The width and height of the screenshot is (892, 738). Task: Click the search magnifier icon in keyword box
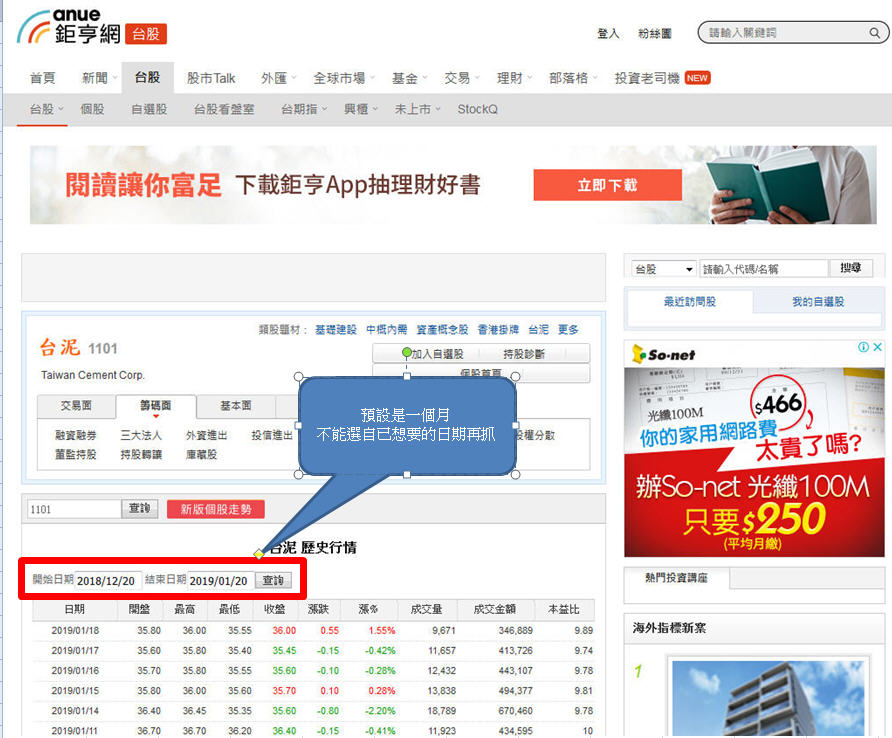pyautogui.click(x=874, y=33)
